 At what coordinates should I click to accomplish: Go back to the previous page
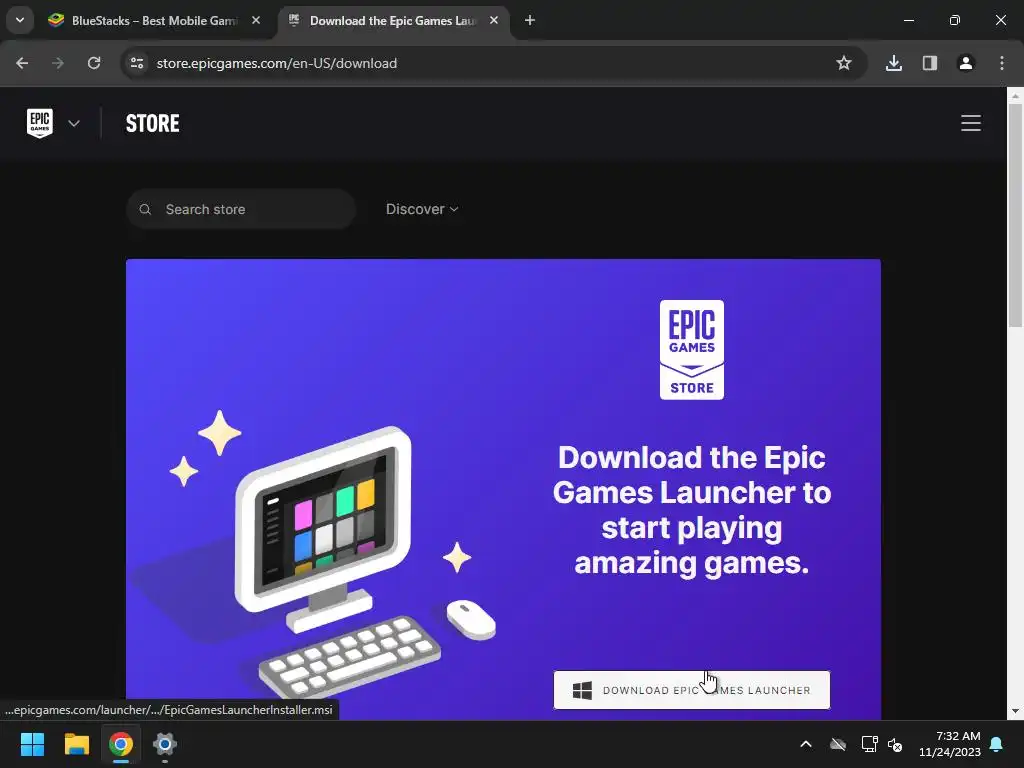coord(22,63)
